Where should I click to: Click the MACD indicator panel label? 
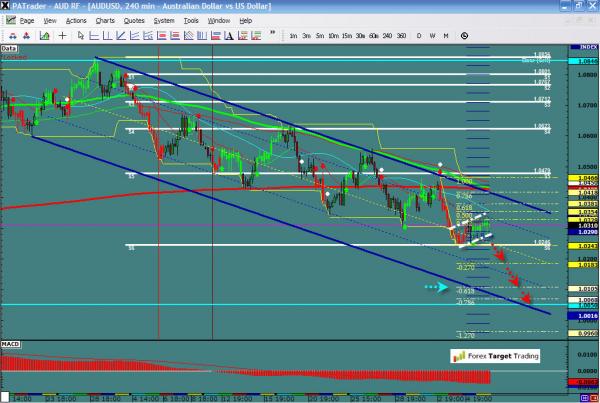(10, 346)
